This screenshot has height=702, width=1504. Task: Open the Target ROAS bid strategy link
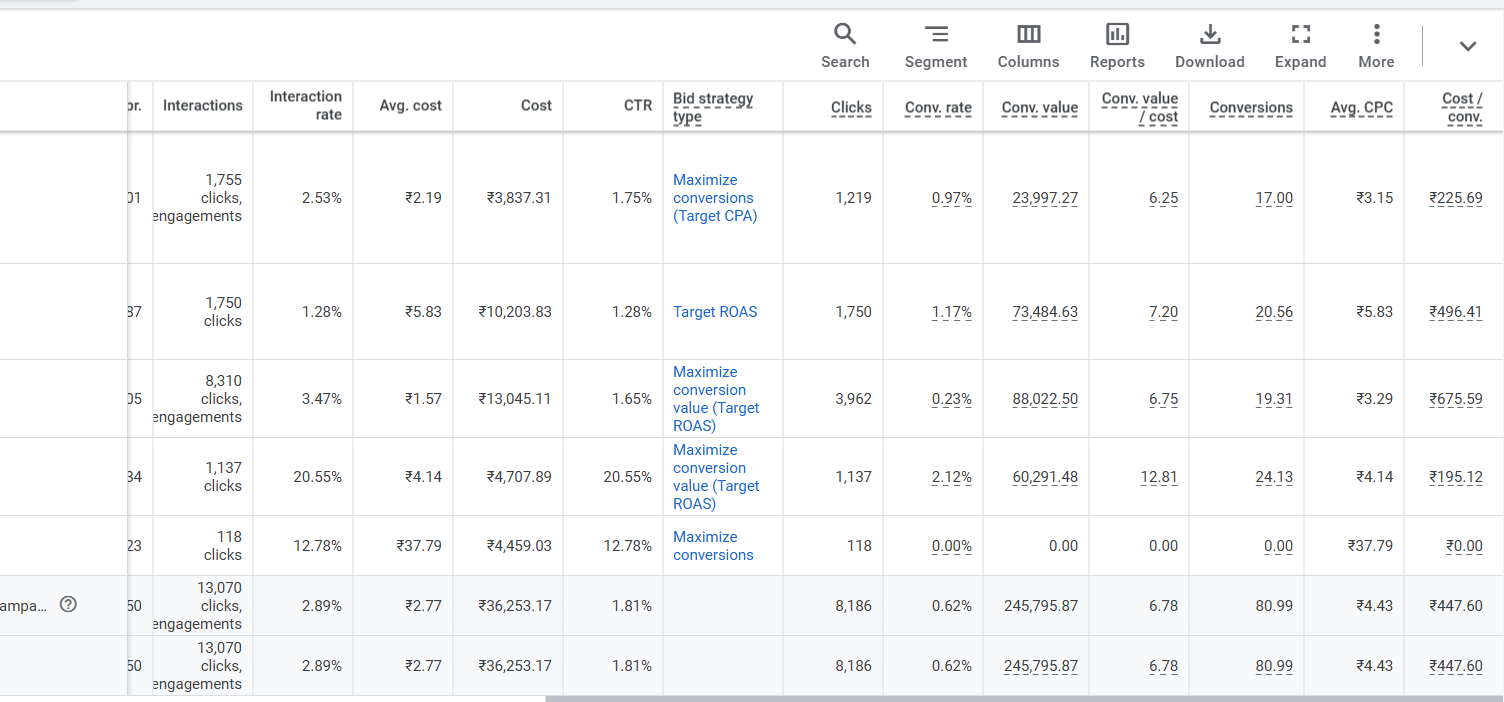[x=715, y=312]
